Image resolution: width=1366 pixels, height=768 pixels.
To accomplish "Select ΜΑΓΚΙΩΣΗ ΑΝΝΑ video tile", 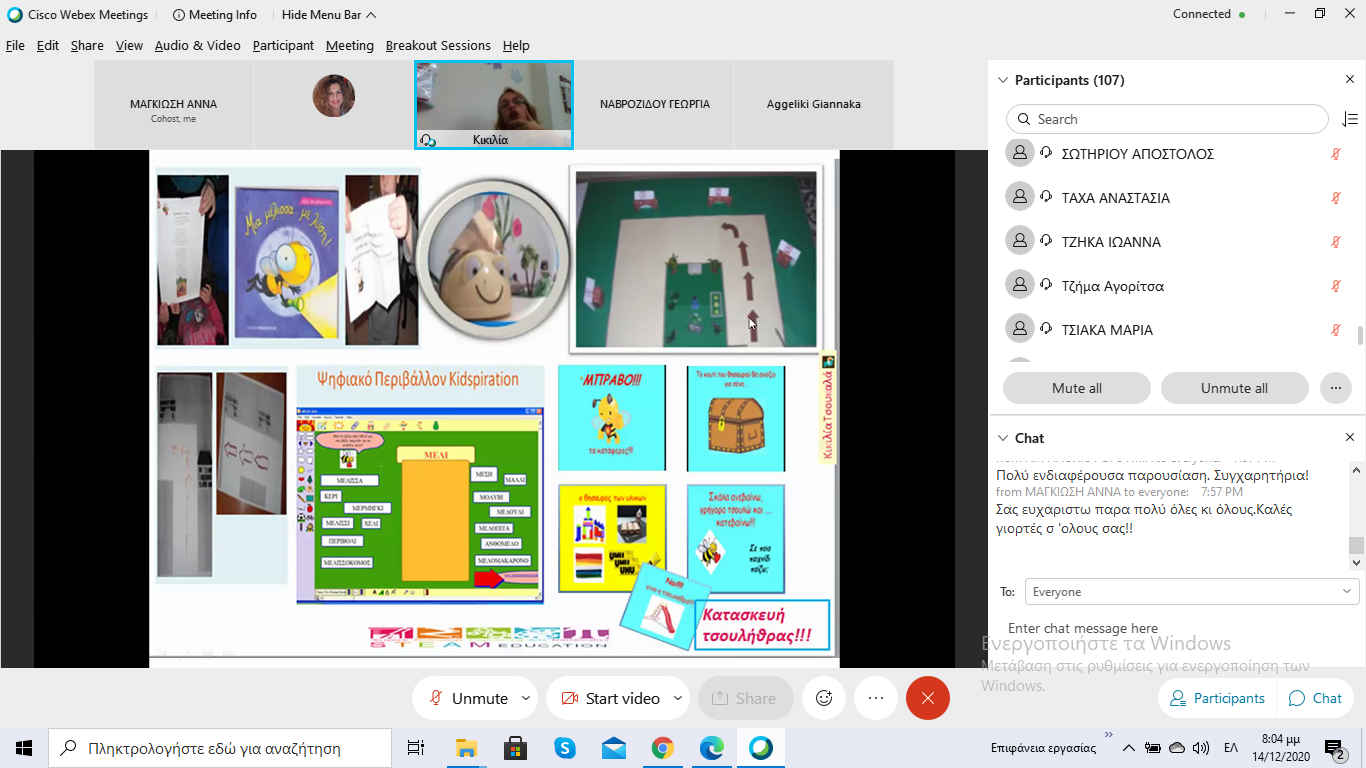I will point(173,105).
